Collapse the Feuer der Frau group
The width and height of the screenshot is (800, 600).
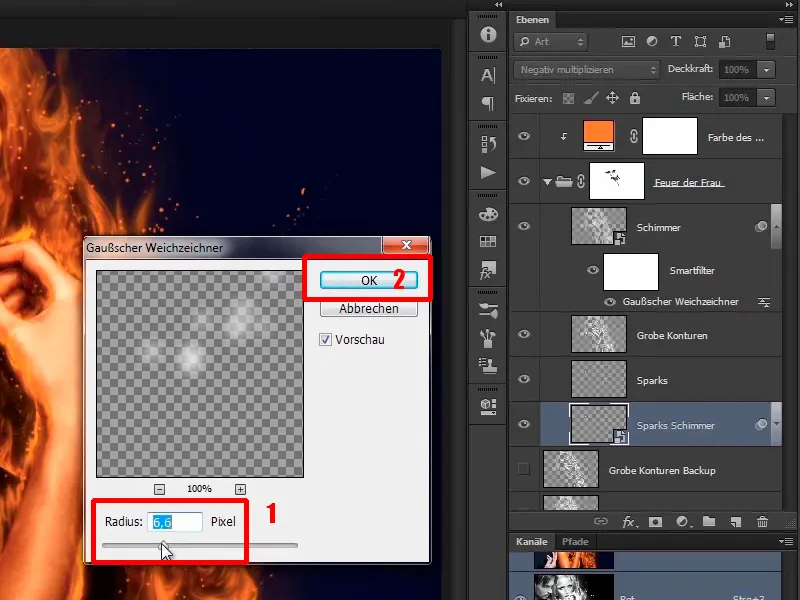(x=547, y=182)
